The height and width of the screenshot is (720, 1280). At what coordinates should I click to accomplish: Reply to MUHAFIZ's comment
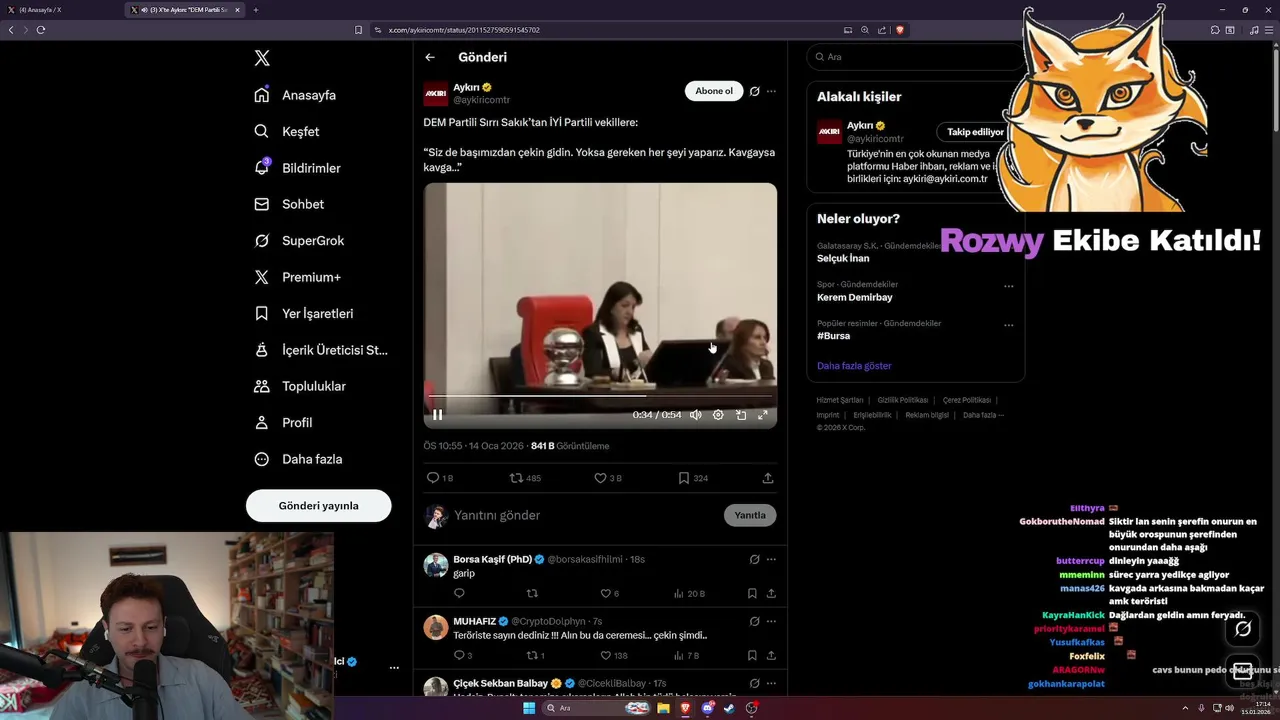pyautogui.click(x=463, y=655)
